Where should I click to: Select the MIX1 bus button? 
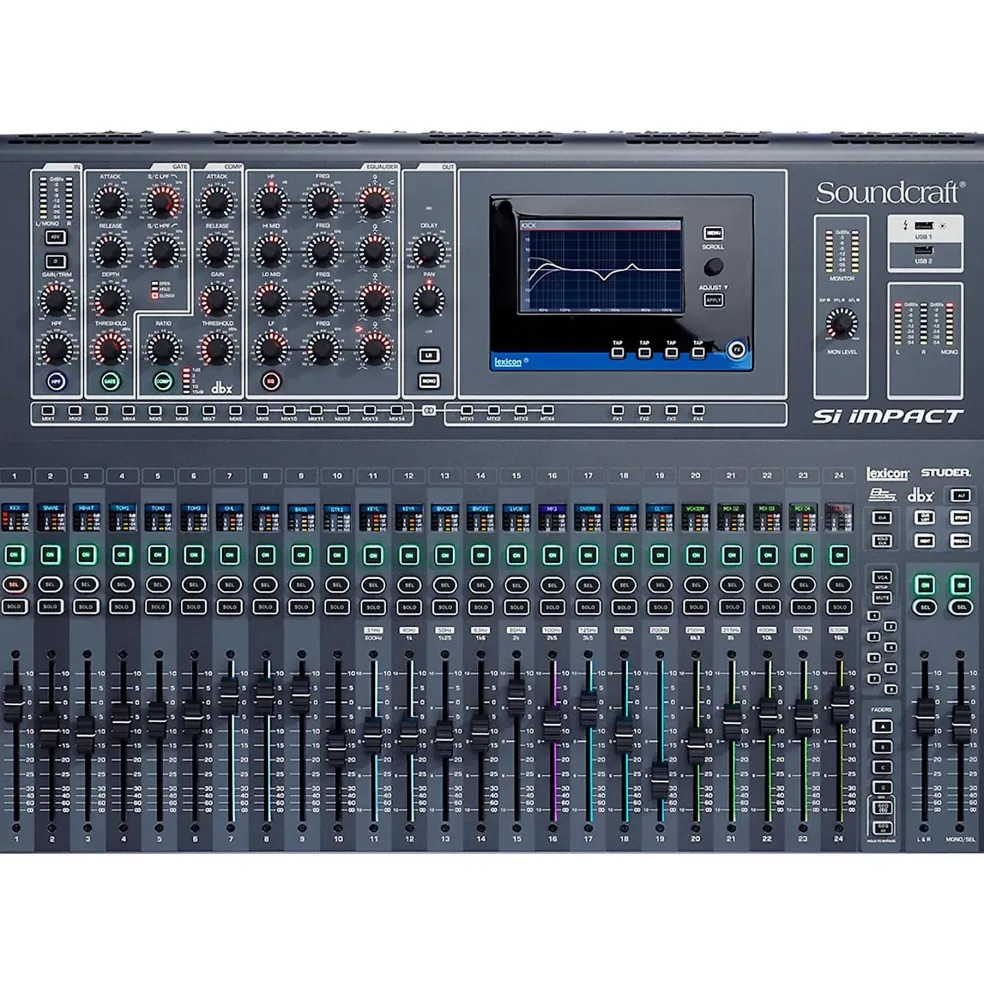click(48, 410)
